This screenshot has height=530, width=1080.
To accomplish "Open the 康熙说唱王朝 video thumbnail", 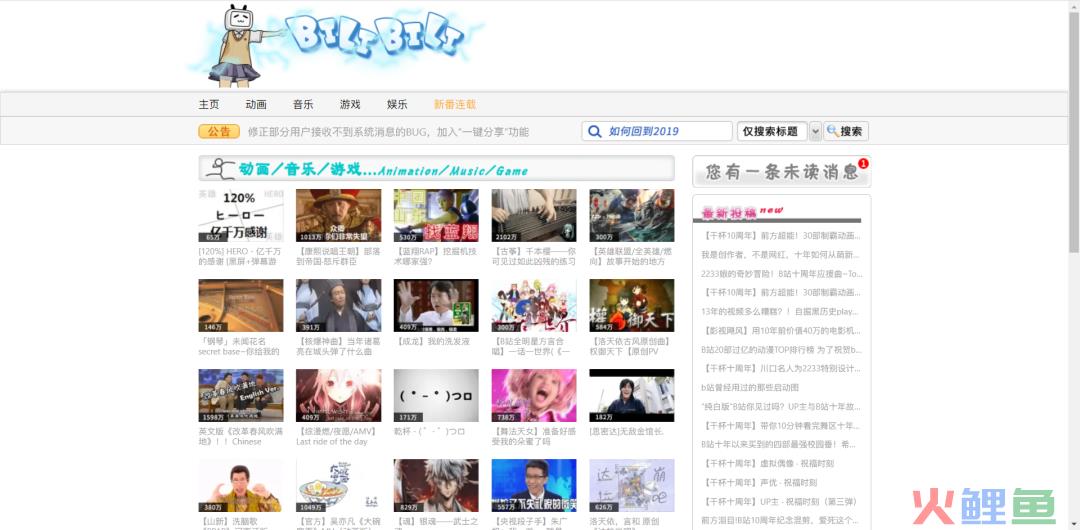I will [338, 216].
